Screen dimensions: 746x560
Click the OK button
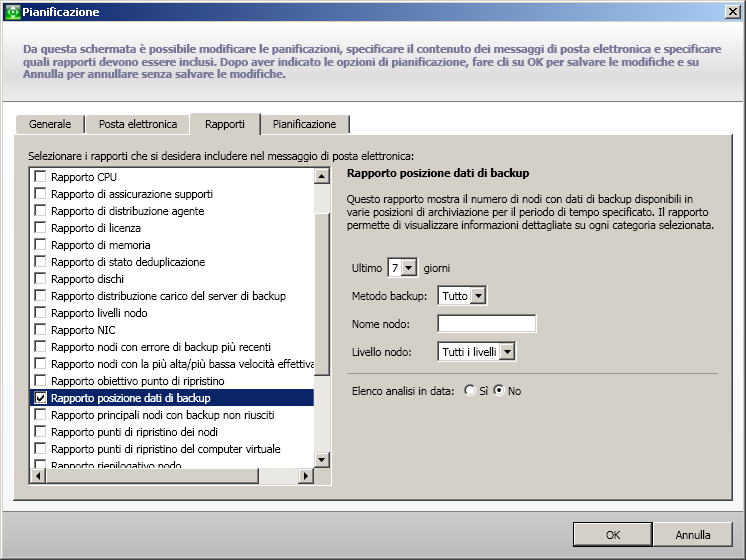[613, 535]
